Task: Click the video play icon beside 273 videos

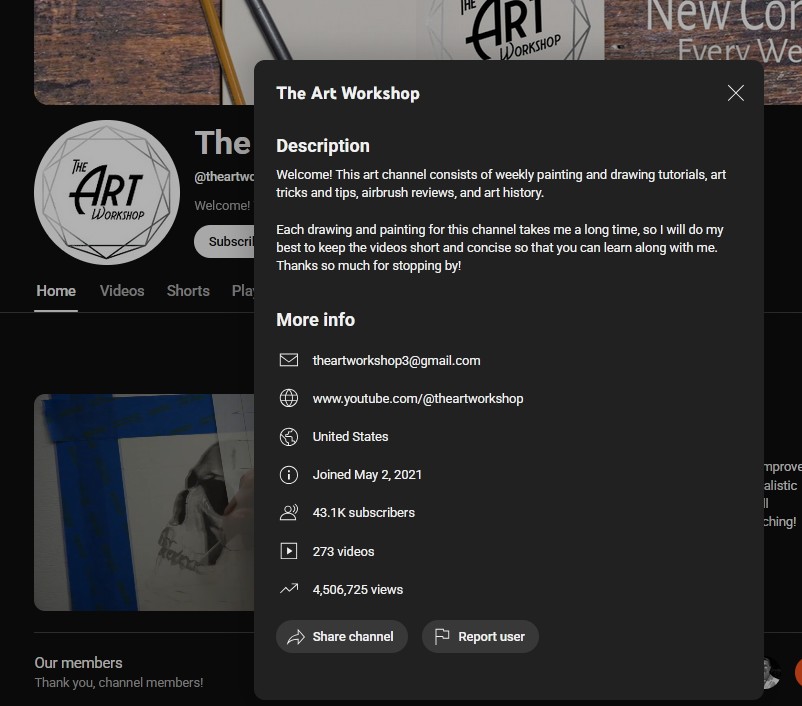Action: coord(289,551)
